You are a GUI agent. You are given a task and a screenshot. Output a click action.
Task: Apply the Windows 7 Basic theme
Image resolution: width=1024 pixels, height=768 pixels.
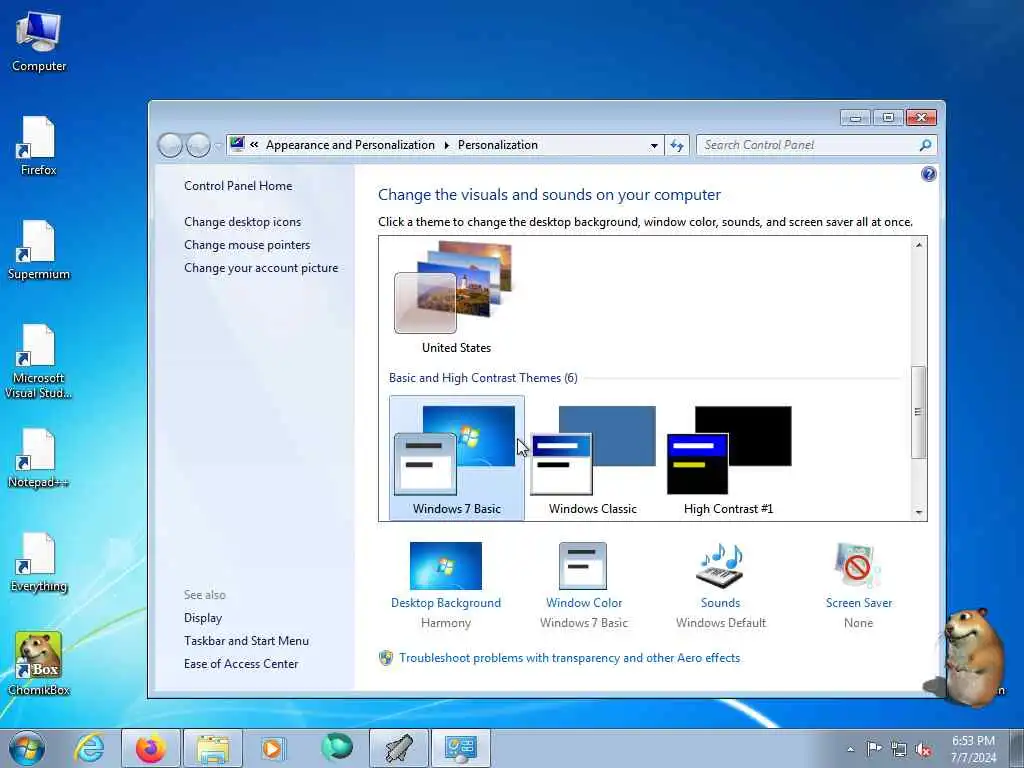tap(456, 458)
